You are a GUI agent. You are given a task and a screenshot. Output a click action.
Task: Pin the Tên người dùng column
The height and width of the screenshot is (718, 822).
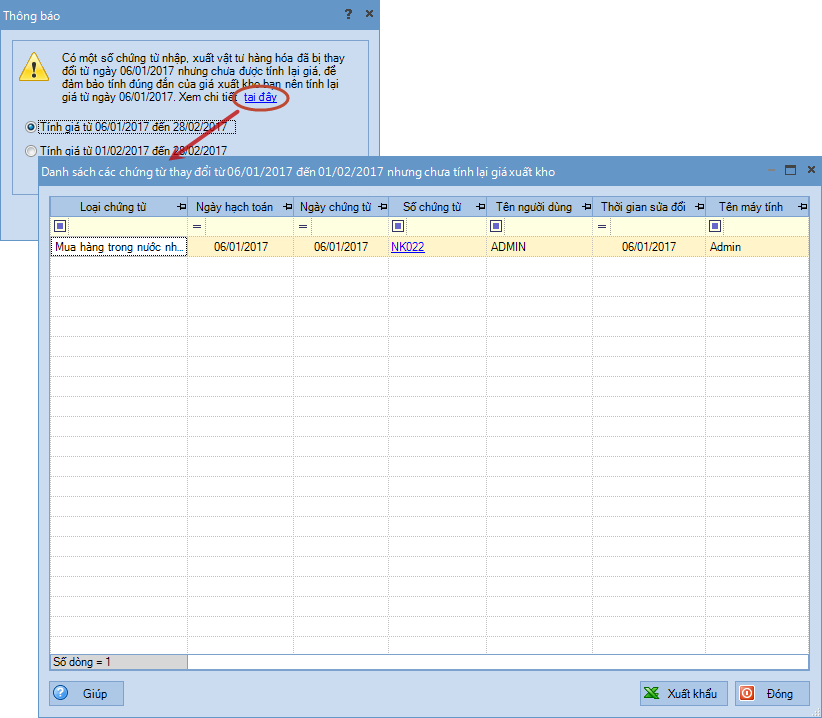click(587, 207)
